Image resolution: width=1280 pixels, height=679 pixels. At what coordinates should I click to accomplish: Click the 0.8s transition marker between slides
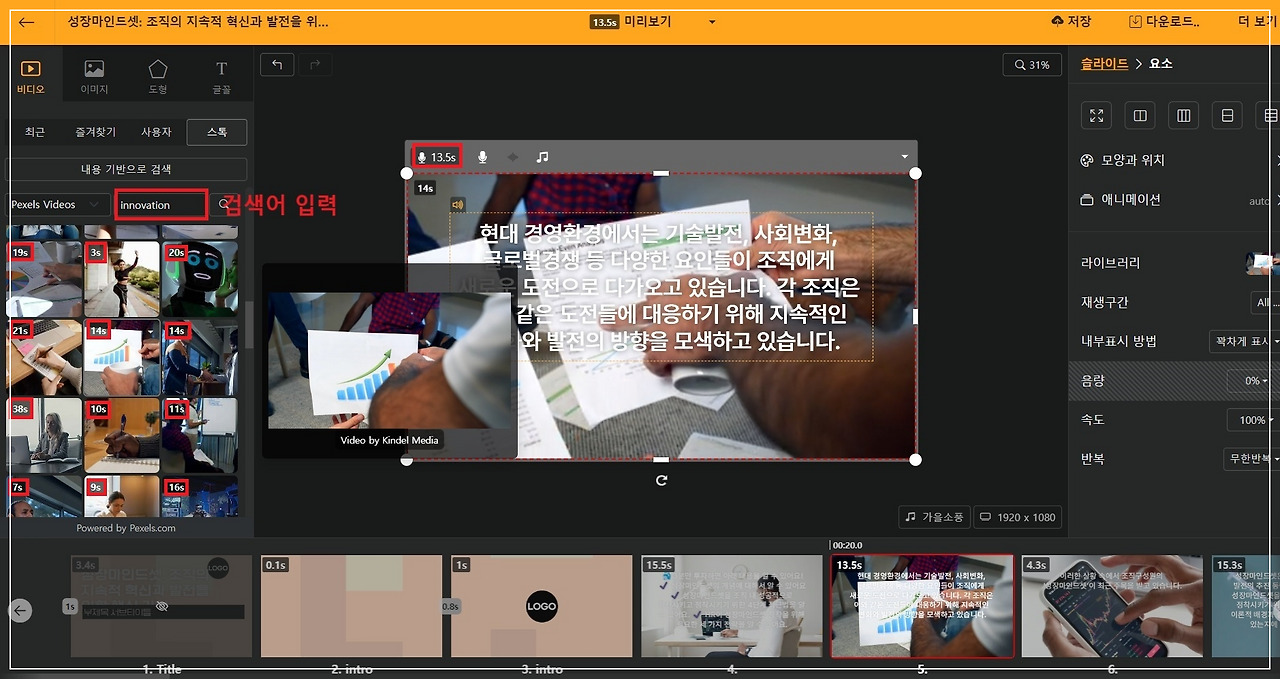click(451, 606)
